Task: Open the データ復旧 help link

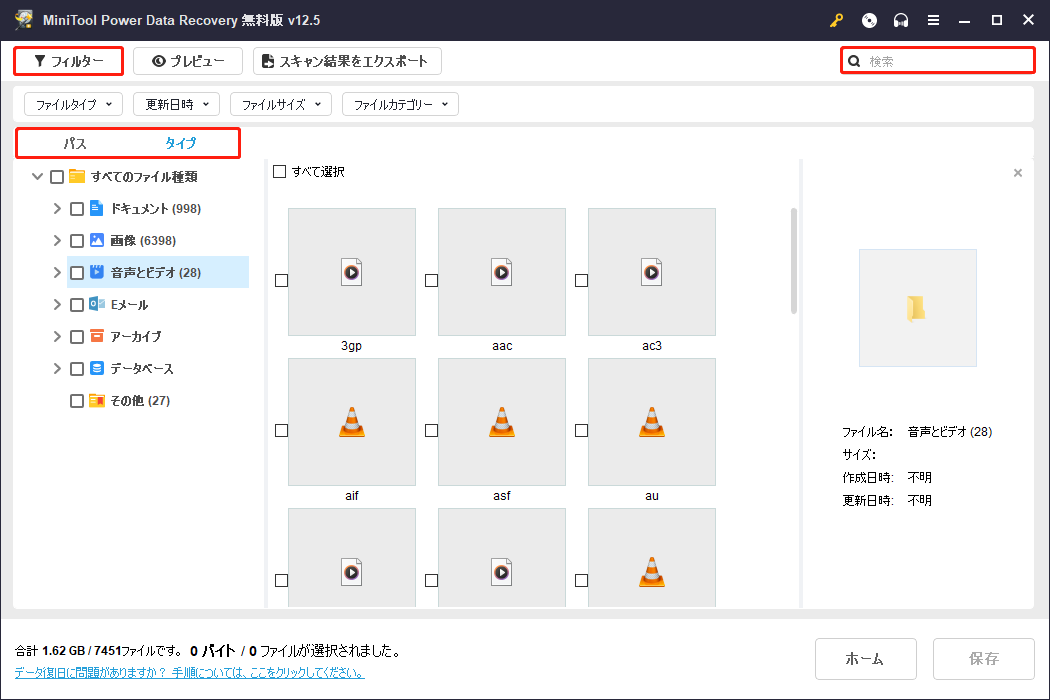Action: point(190,673)
